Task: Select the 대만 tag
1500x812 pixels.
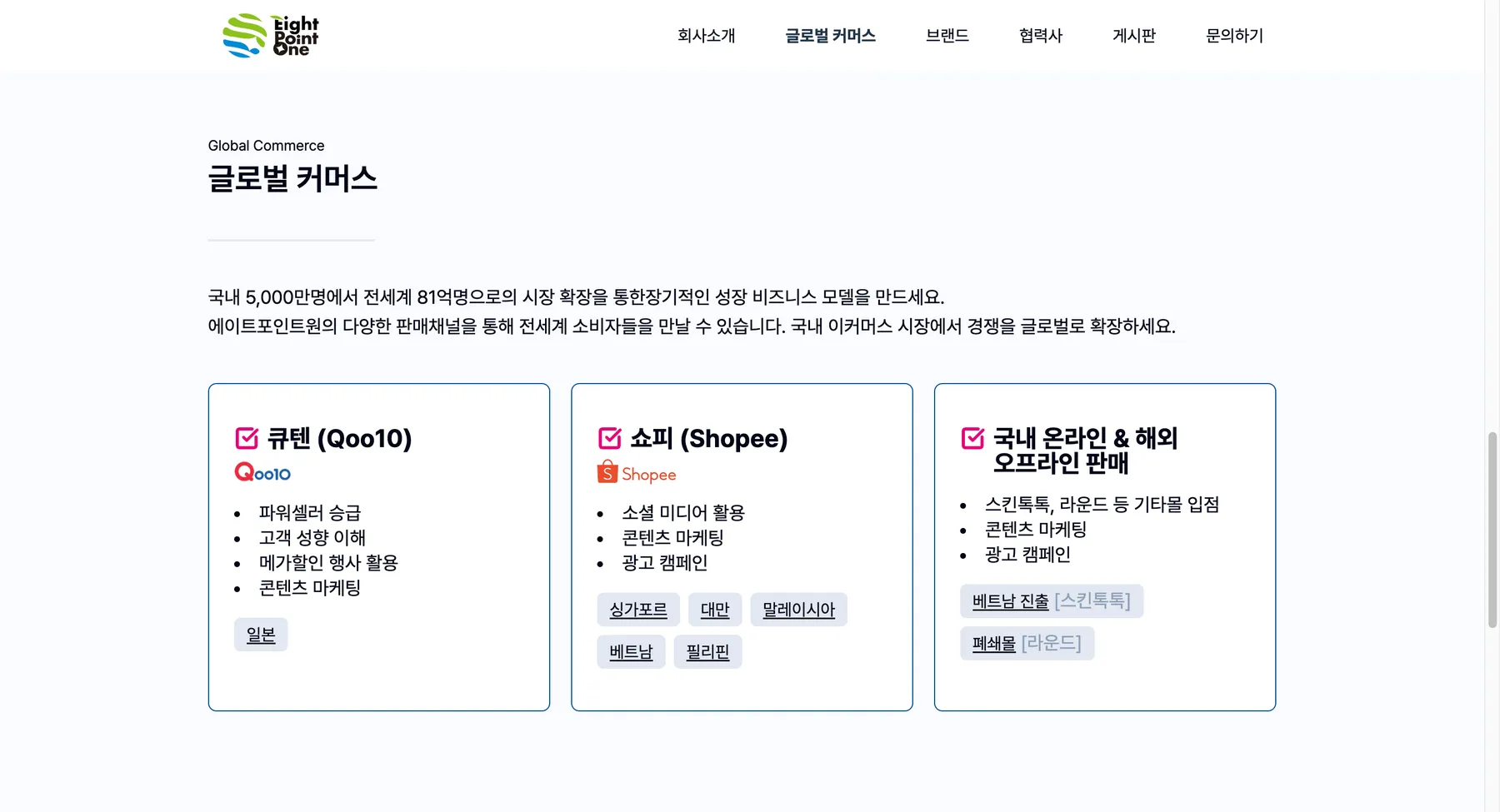Action: click(715, 610)
